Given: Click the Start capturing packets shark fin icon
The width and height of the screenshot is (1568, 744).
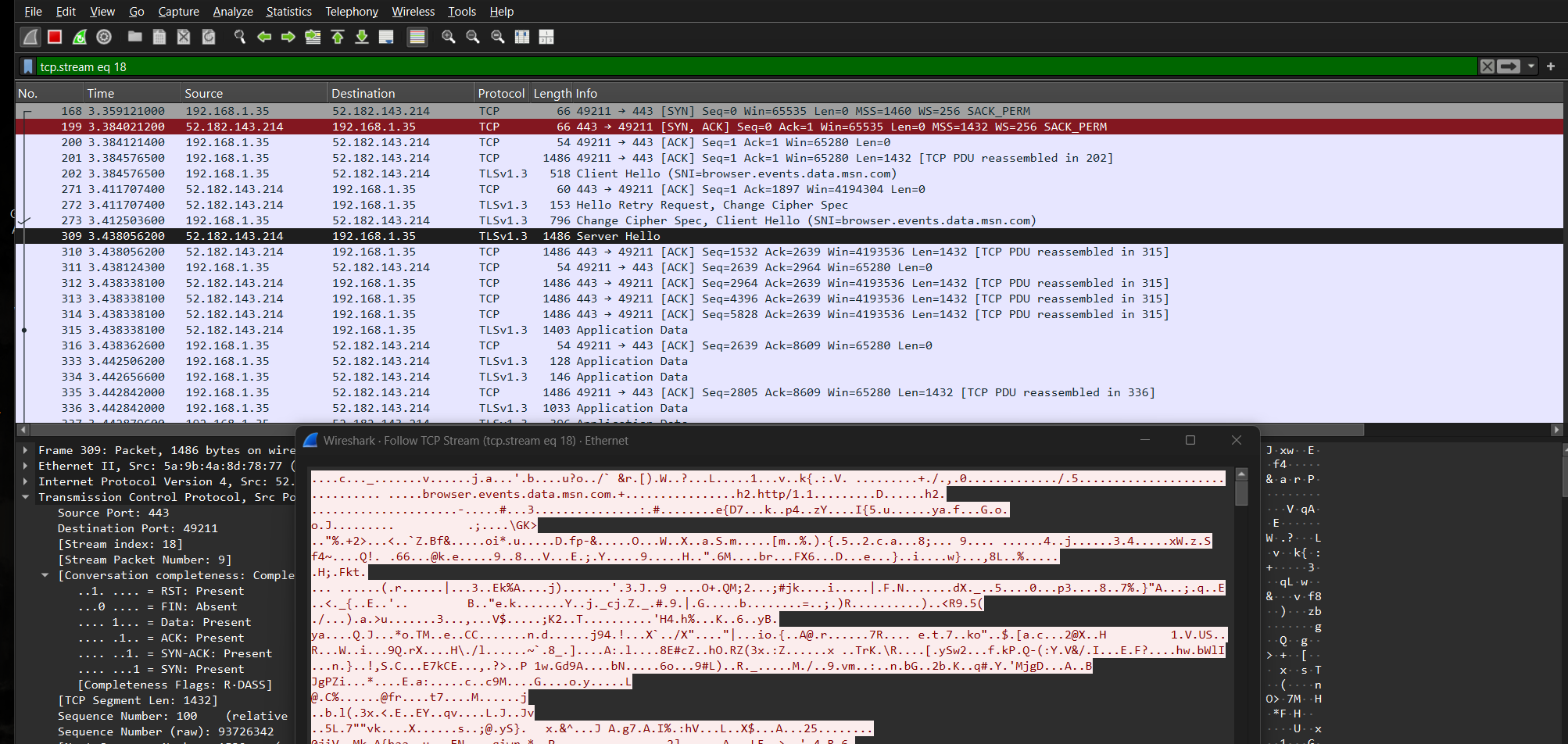Looking at the screenshot, I should click(x=30, y=37).
